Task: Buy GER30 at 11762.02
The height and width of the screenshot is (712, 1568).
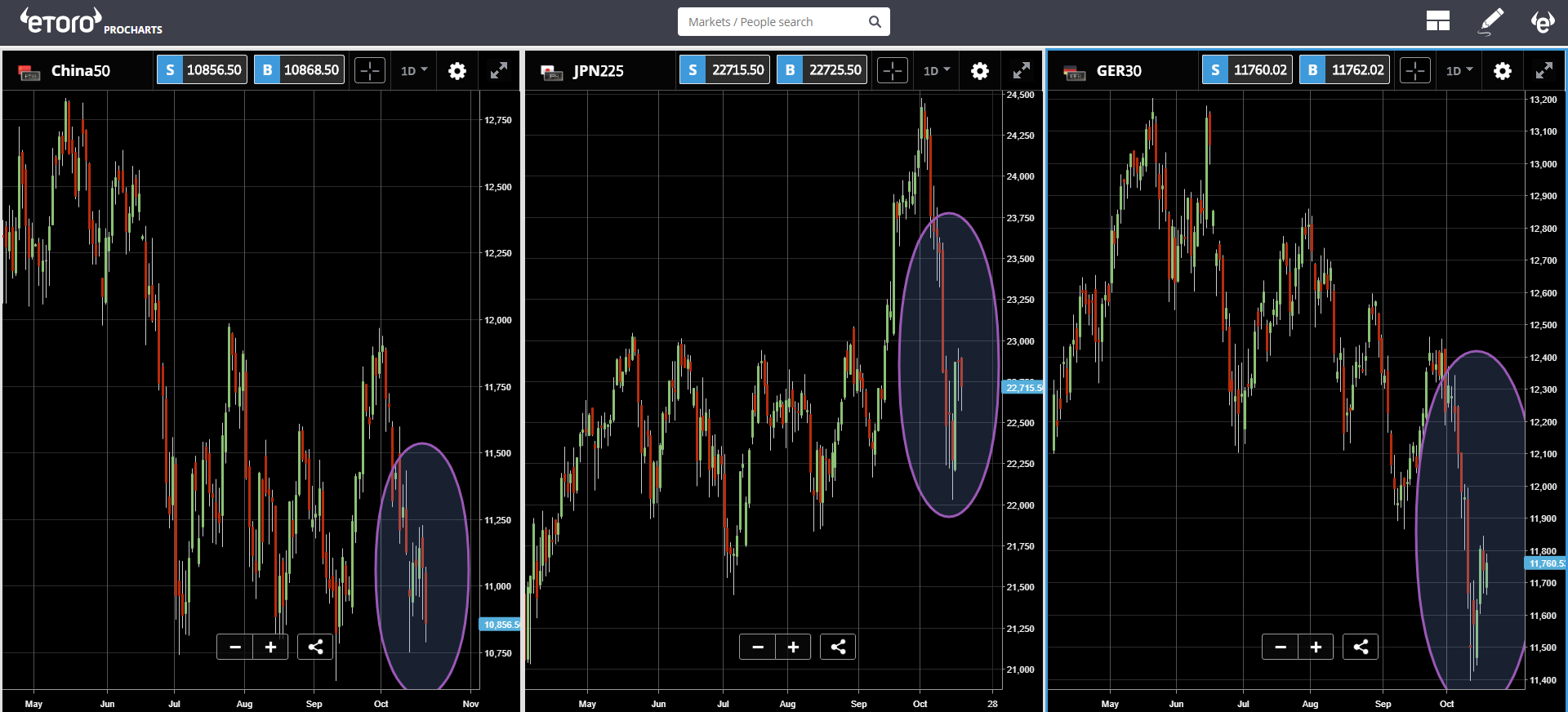Action: coord(1345,70)
